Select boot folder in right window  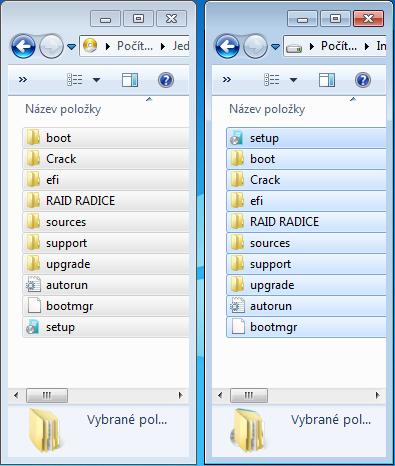(x=306, y=159)
